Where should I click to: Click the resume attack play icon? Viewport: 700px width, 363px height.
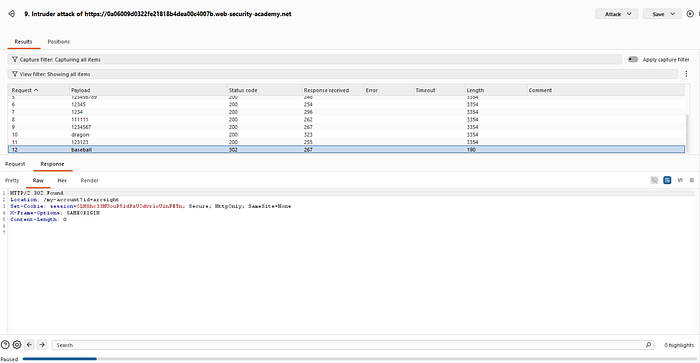pos(690,14)
